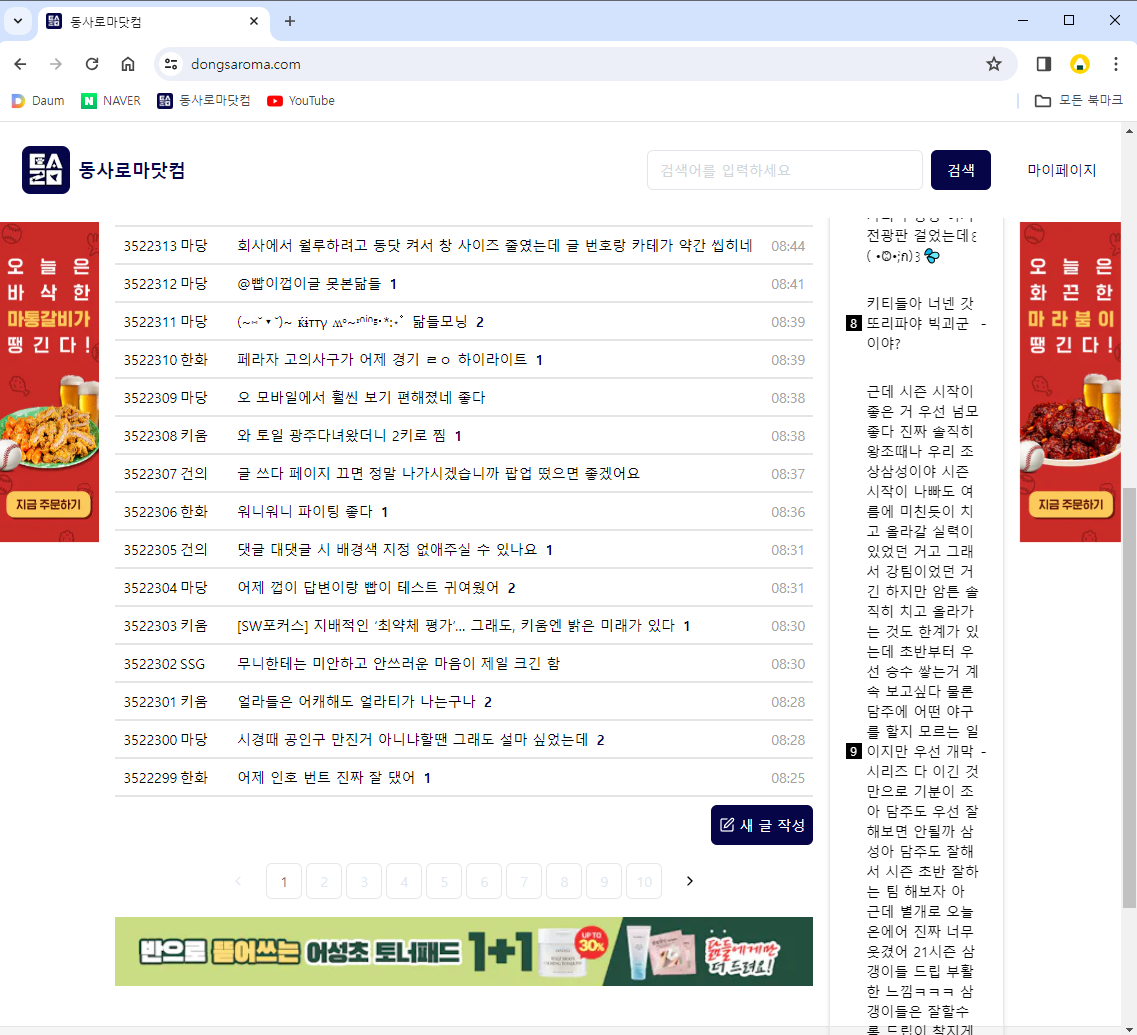Open the 마이페이지 link

tap(1062, 170)
